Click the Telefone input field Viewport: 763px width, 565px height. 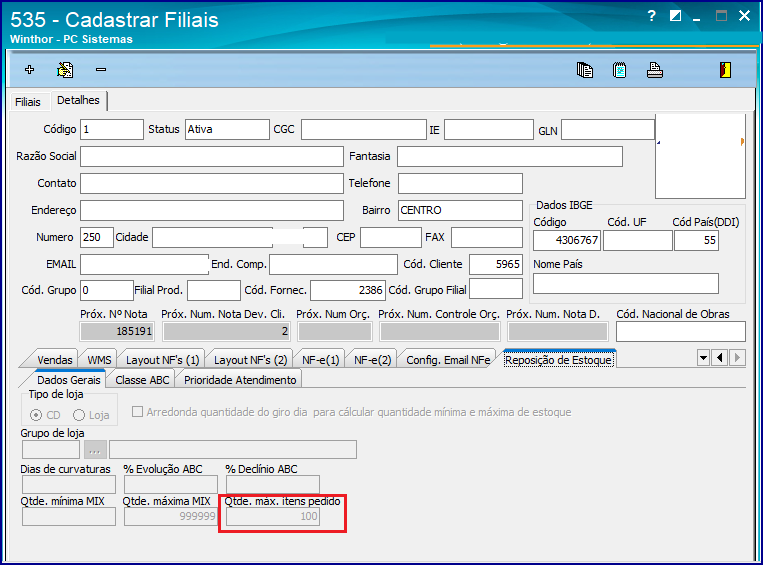coord(460,183)
